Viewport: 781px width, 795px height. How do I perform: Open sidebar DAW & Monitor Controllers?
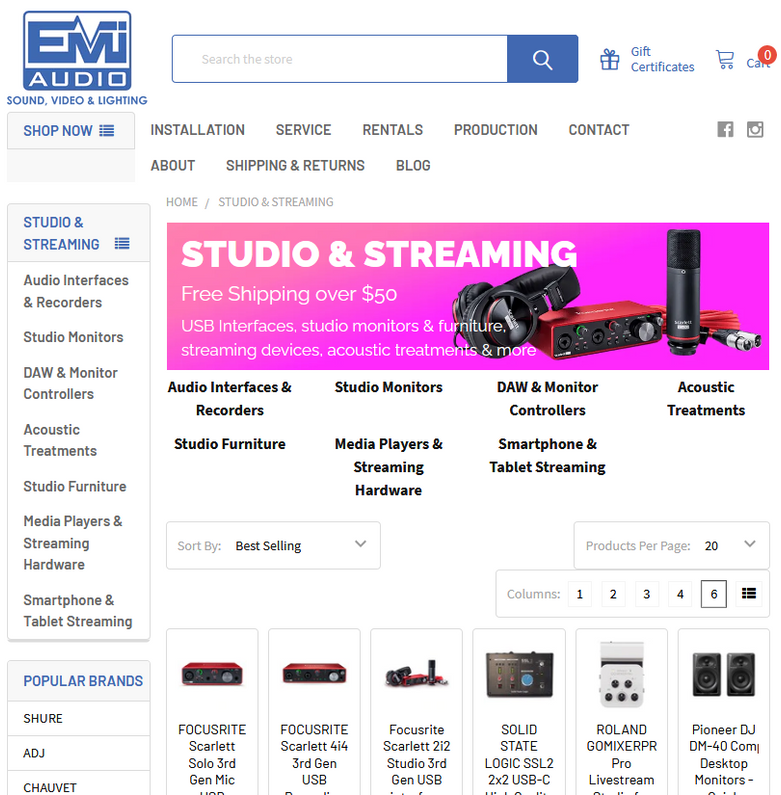point(70,383)
